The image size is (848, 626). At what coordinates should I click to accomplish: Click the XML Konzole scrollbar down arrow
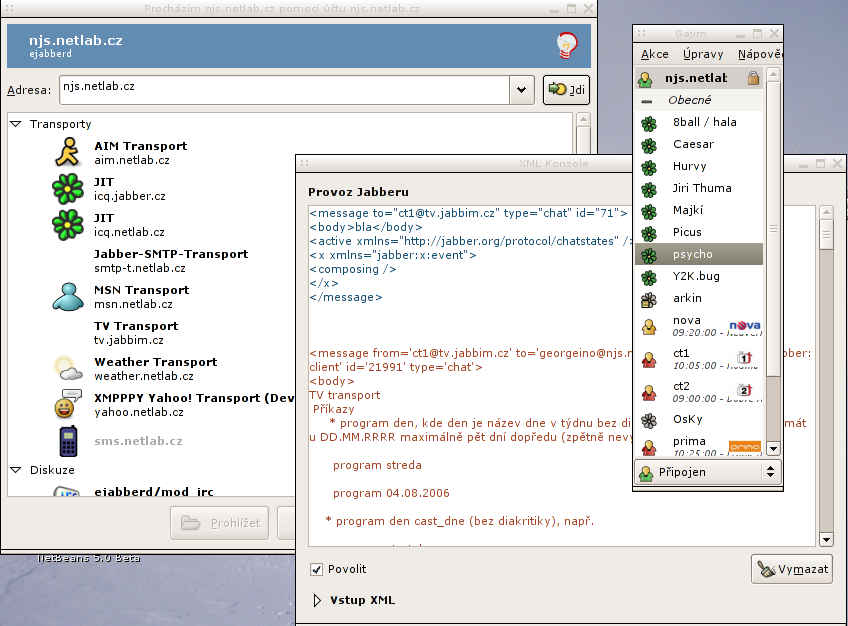(x=826, y=539)
